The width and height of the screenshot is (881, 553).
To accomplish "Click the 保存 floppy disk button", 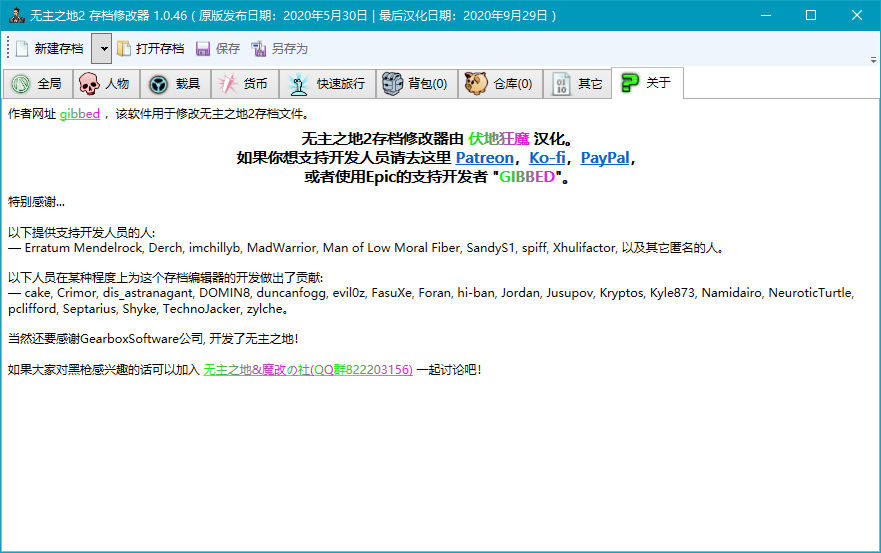I will (x=218, y=49).
